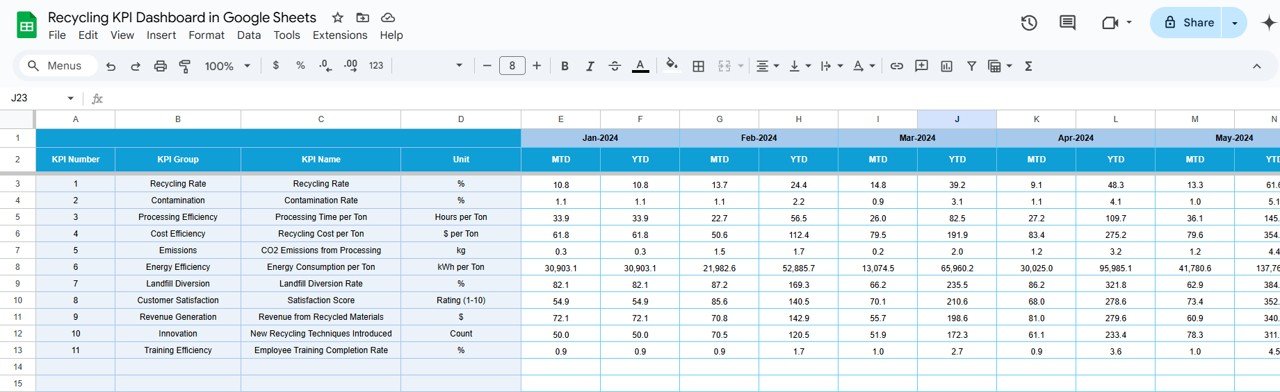The width and height of the screenshot is (1280, 392).
Task: Open more number formats 123
Action: [x=376, y=66]
